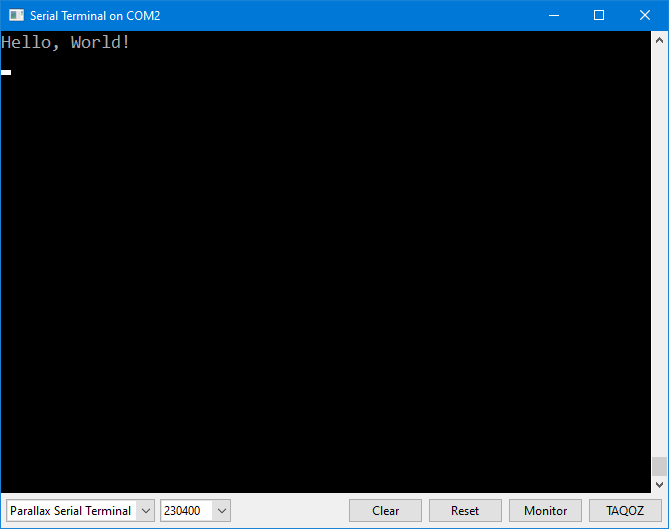Click the empty scrollbar track above the thumb
Viewport: 669px width, 529px height.
pyautogui.click(x=659, y=250)
